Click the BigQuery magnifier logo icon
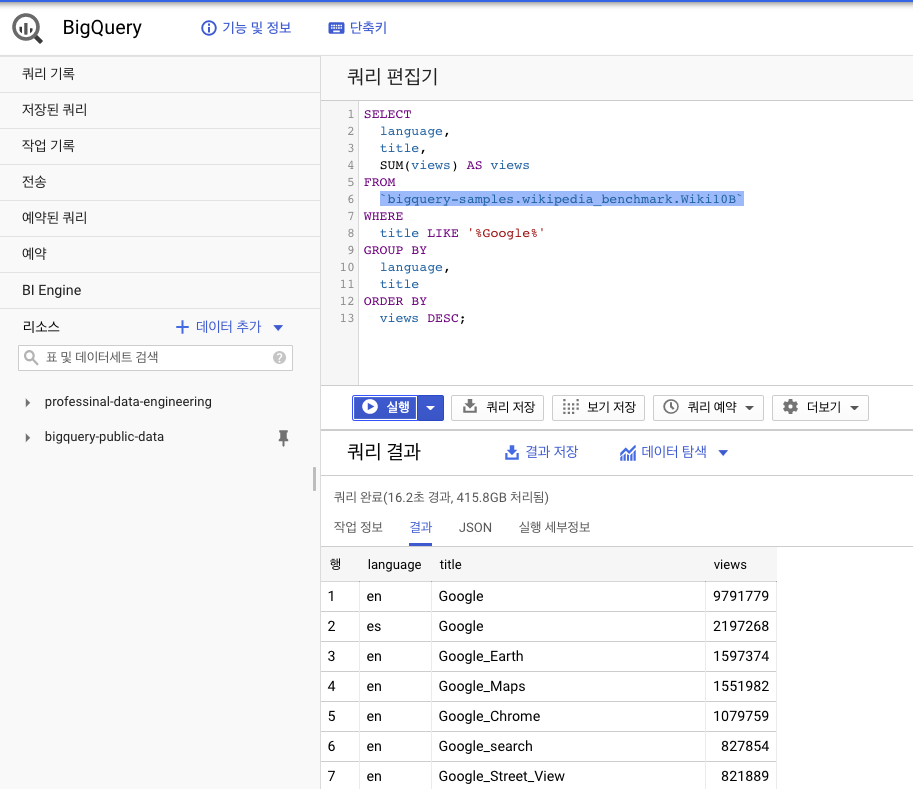Viewport: 913px width, 789px height. [27, 29]
